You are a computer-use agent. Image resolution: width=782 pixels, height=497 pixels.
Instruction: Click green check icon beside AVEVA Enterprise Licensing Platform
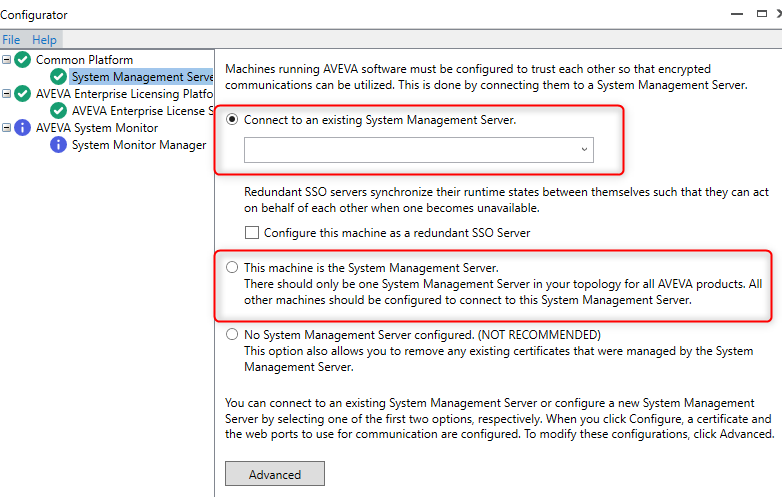pyautogui.click(x=22, y=94)
